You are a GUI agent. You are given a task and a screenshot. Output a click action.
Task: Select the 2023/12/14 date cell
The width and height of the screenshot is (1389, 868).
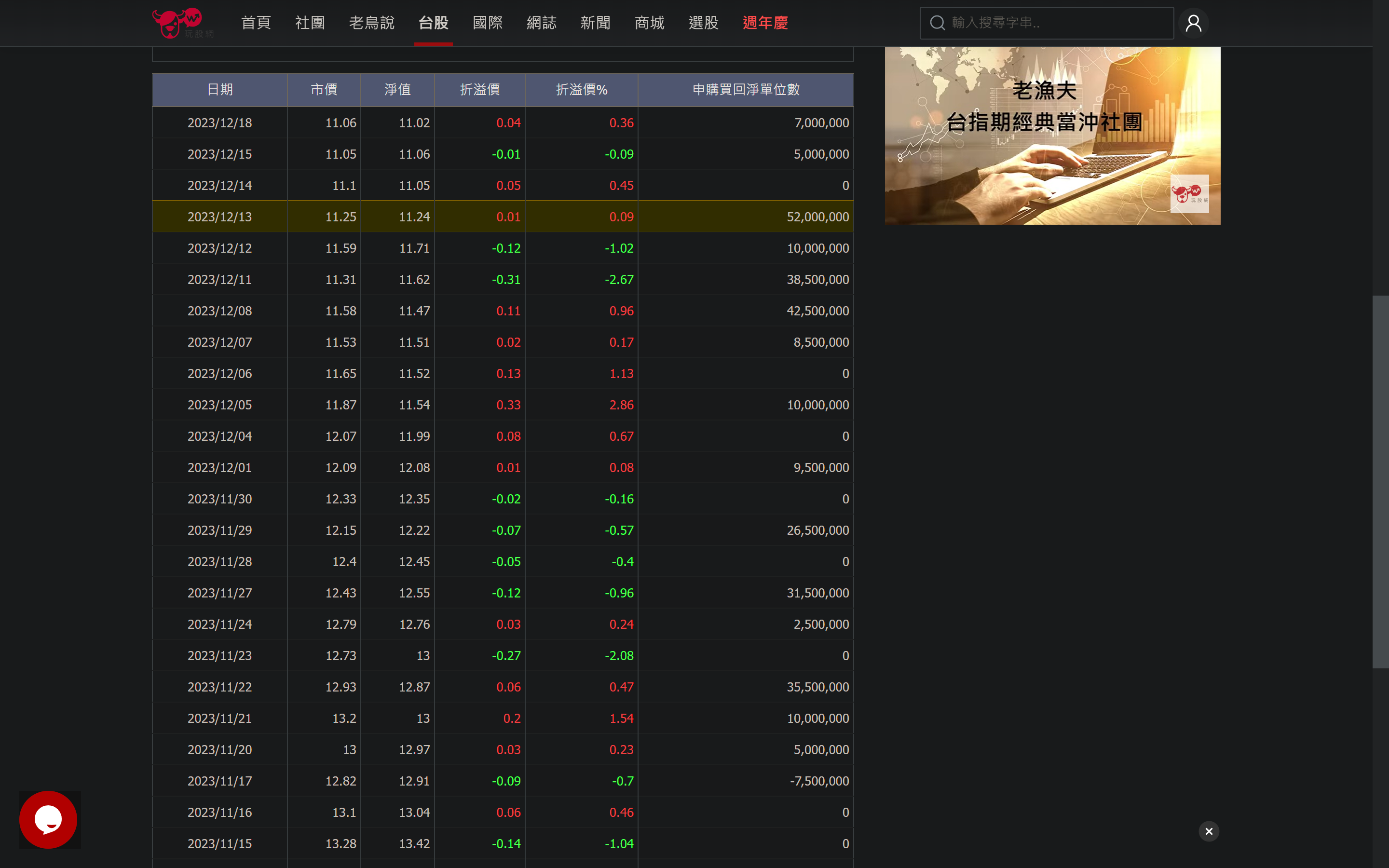click(220, 186)
